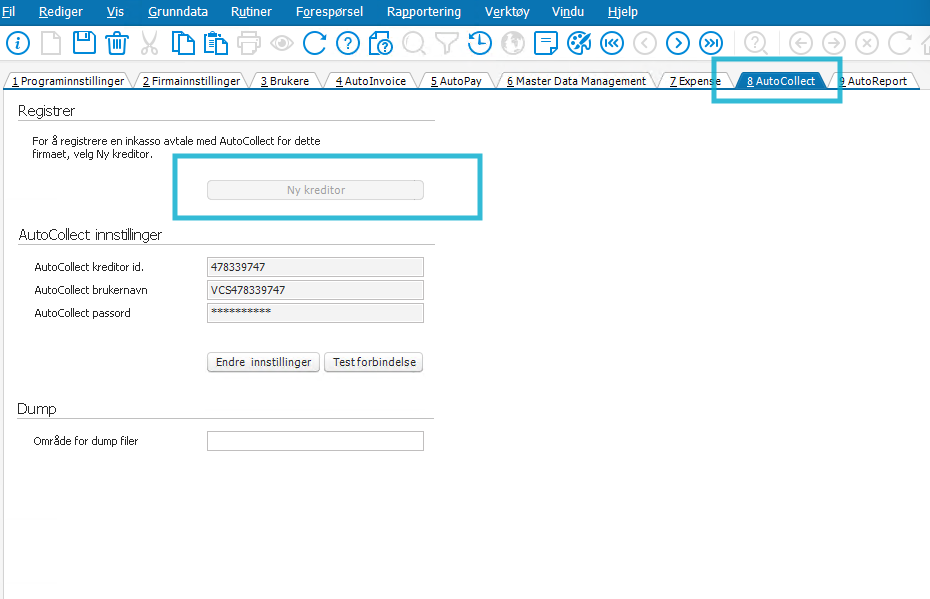The width and height of the screenshot is (930, 599).
Task: Switch to the AutoReport tab
Action: coord(873,81)
